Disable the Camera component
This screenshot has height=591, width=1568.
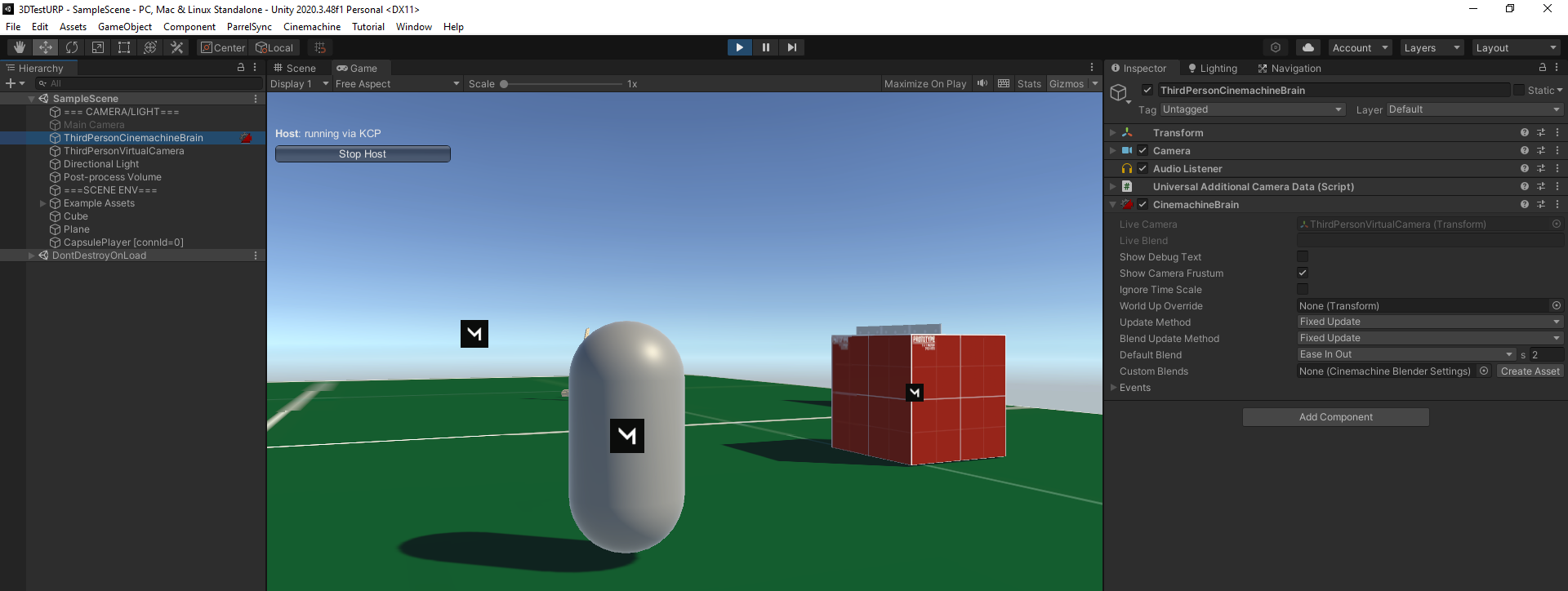pyautogui.click(x=1143, y=150)
